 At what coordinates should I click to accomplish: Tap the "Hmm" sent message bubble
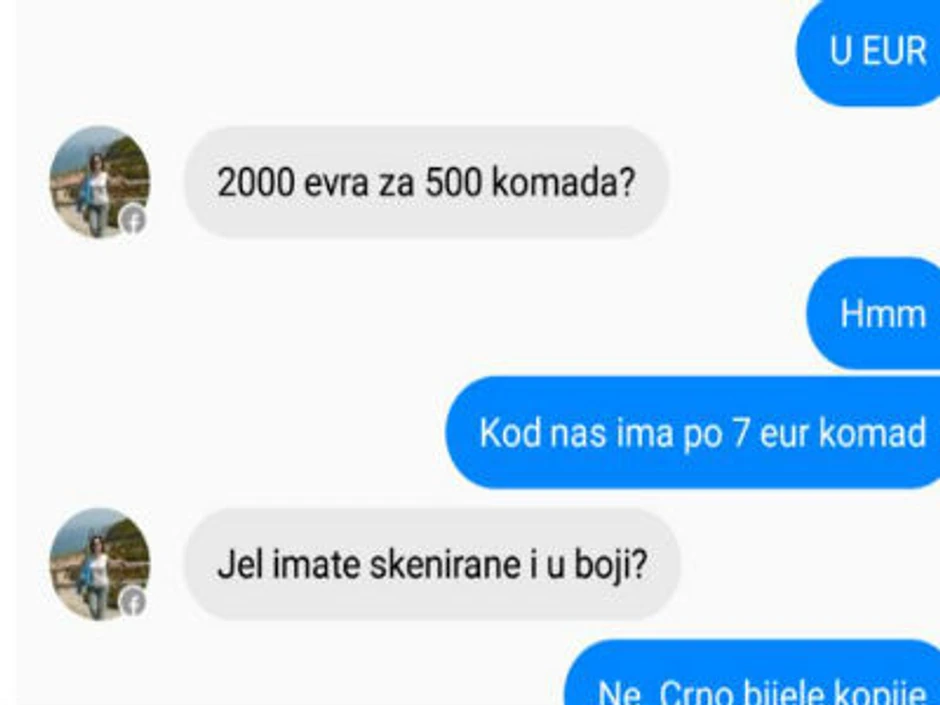(873, 314)
